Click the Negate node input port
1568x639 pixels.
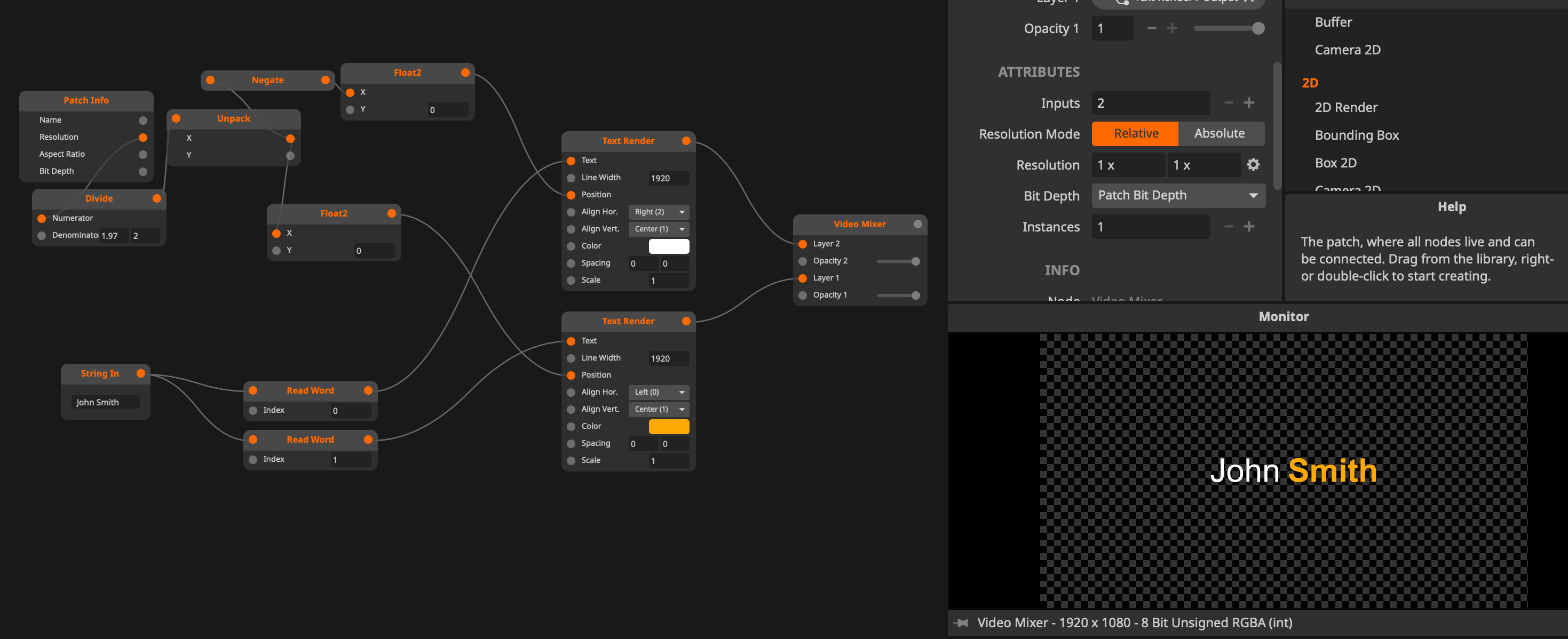click(210, 79)
